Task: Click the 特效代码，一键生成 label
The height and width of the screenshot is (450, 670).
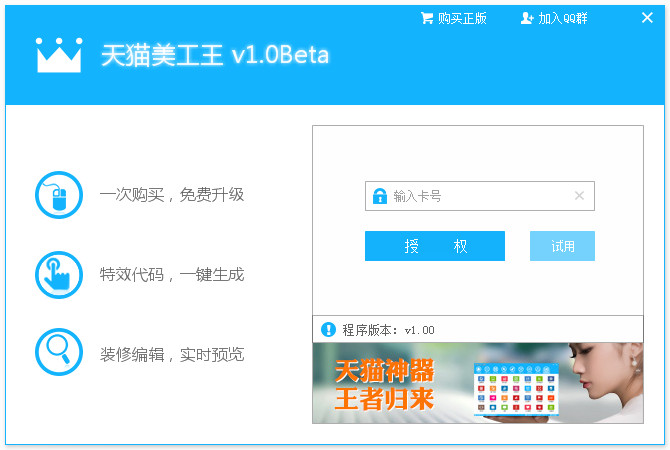Action: tap(172, 274)
